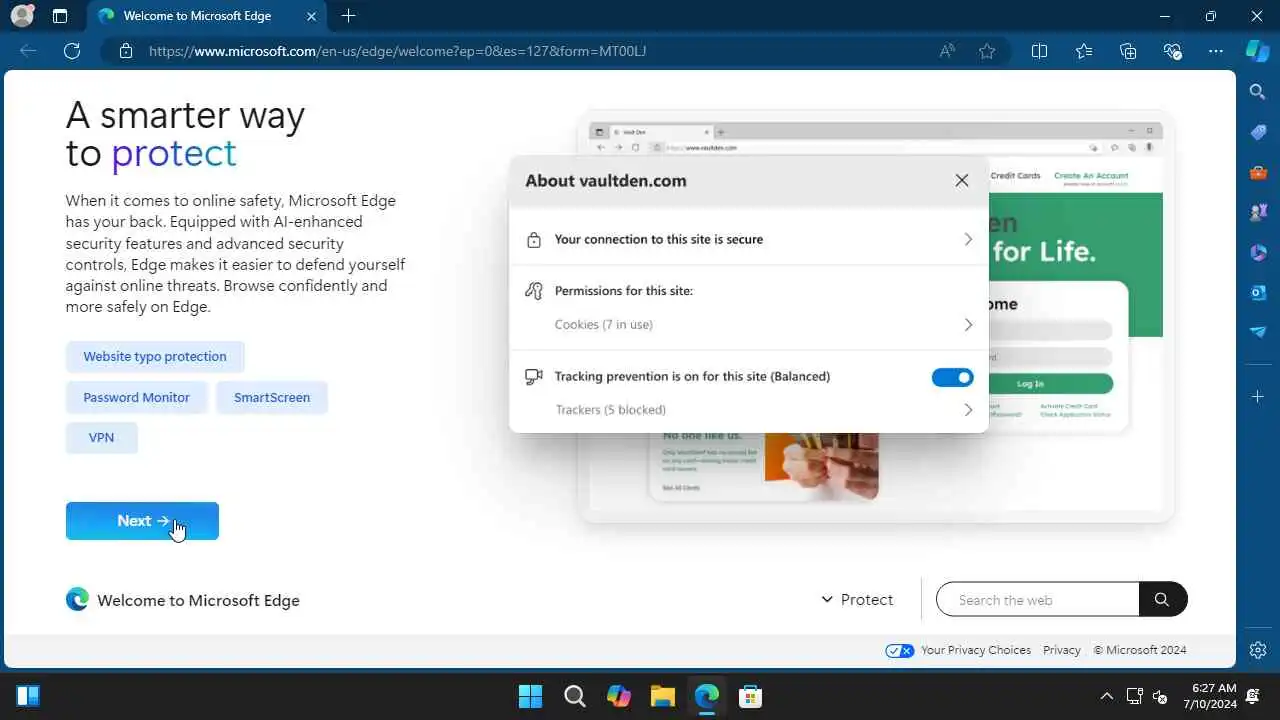Click the address bar URL

397,51
